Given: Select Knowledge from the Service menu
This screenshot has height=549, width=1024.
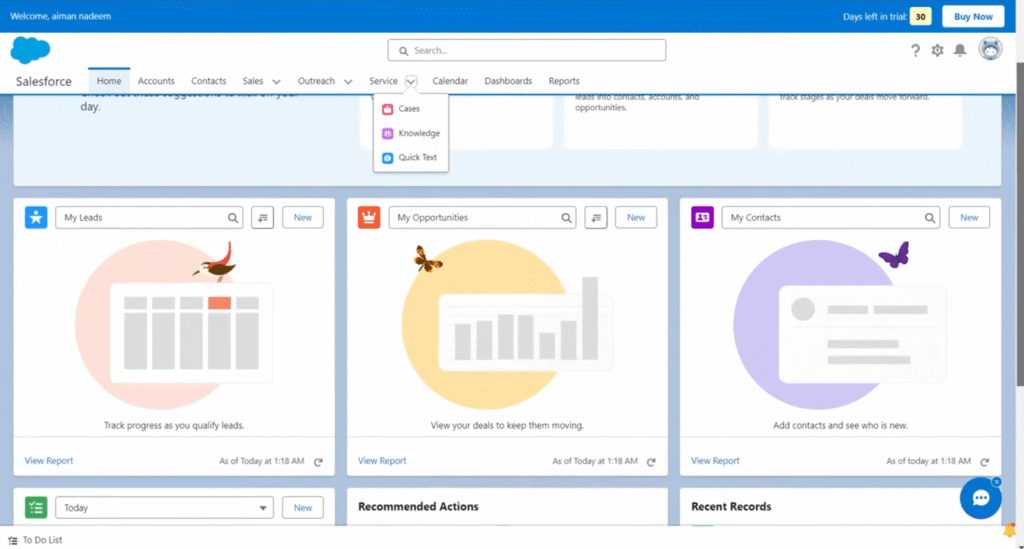Looking at the screenshot, I should [411, 133].
